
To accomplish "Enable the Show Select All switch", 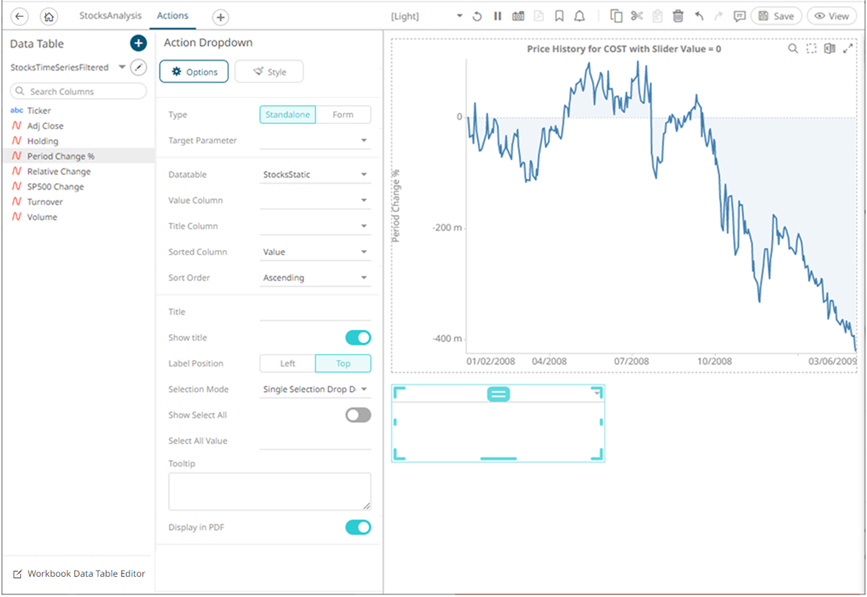I will click(x=357, y=415).
